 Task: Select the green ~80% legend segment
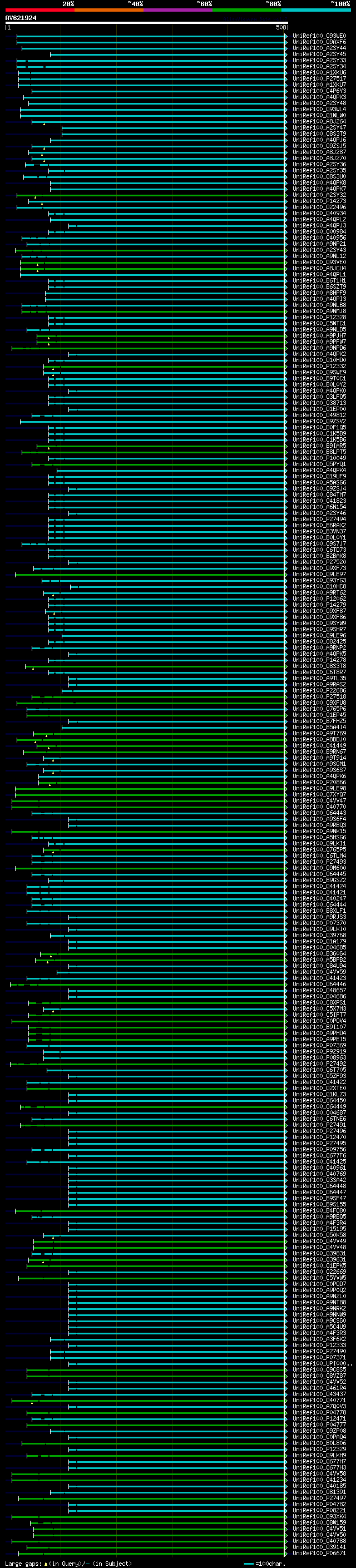[x=247, y=10]
